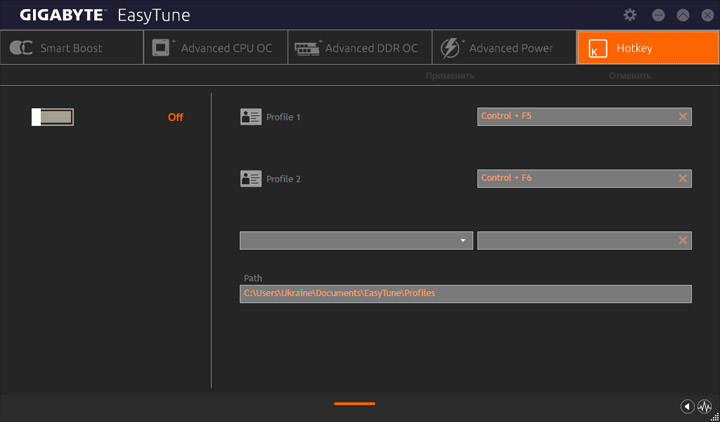Toggle the Hotkey On/Off switch
This screenshot has width=720, height=422.
52,117
